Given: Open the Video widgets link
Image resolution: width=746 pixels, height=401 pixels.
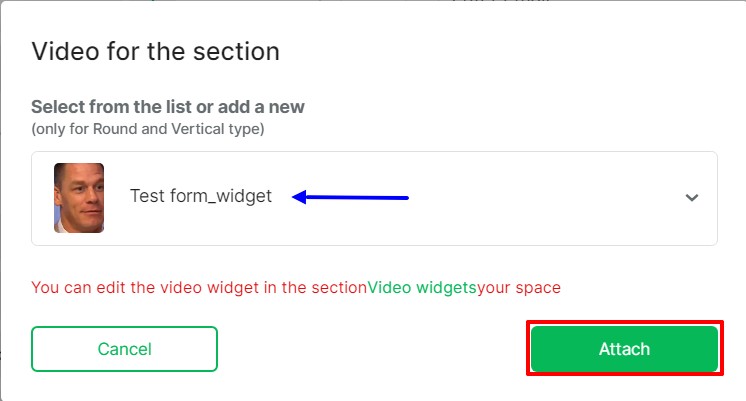Looking at the screenshot, I should 422,288.
